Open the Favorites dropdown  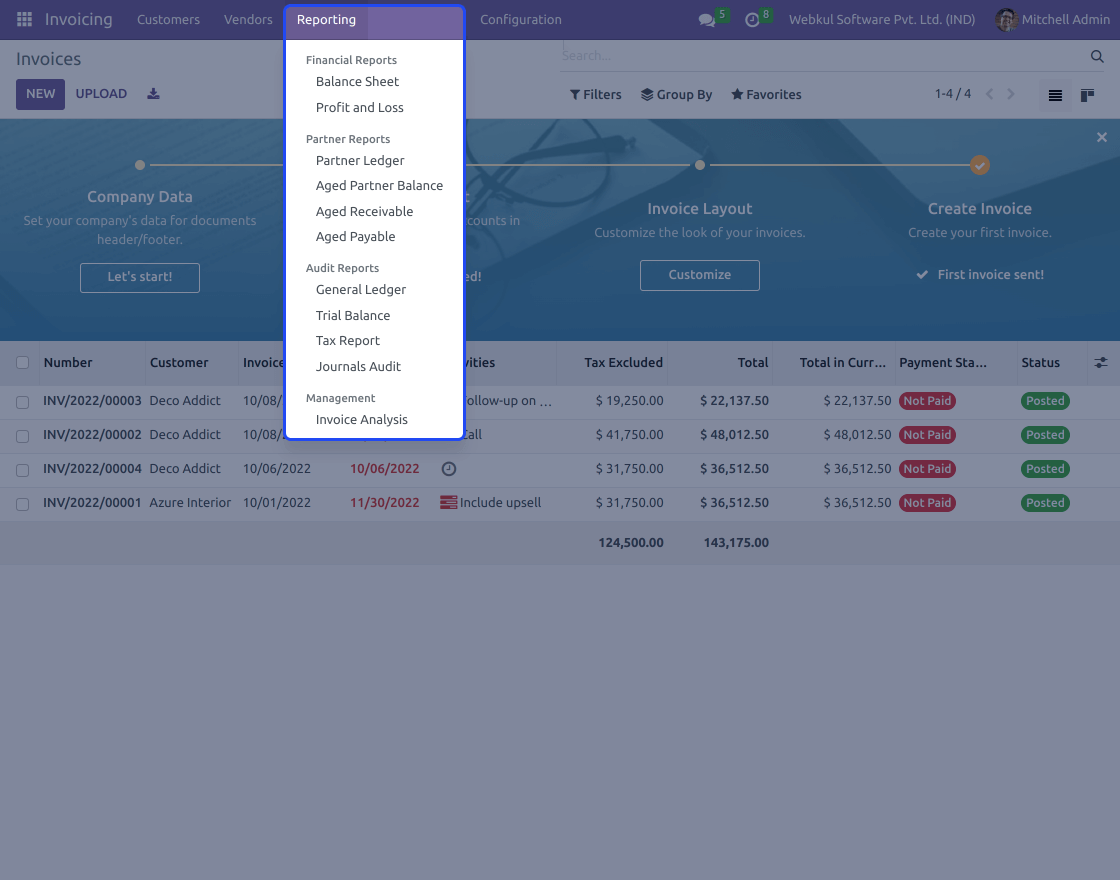tap(766, 94)
